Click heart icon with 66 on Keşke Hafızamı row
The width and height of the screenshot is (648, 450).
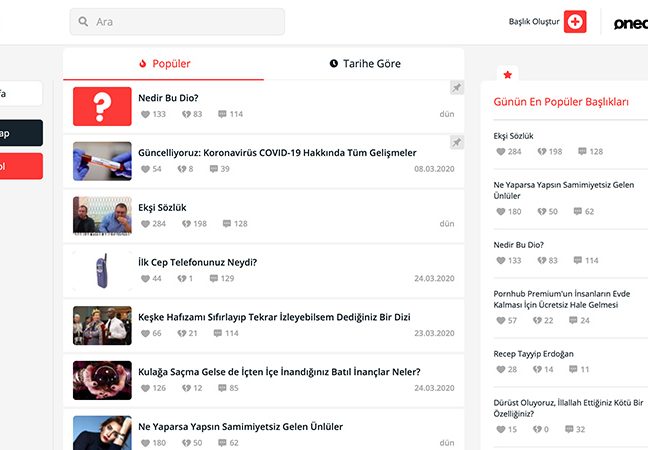point(145,333)
